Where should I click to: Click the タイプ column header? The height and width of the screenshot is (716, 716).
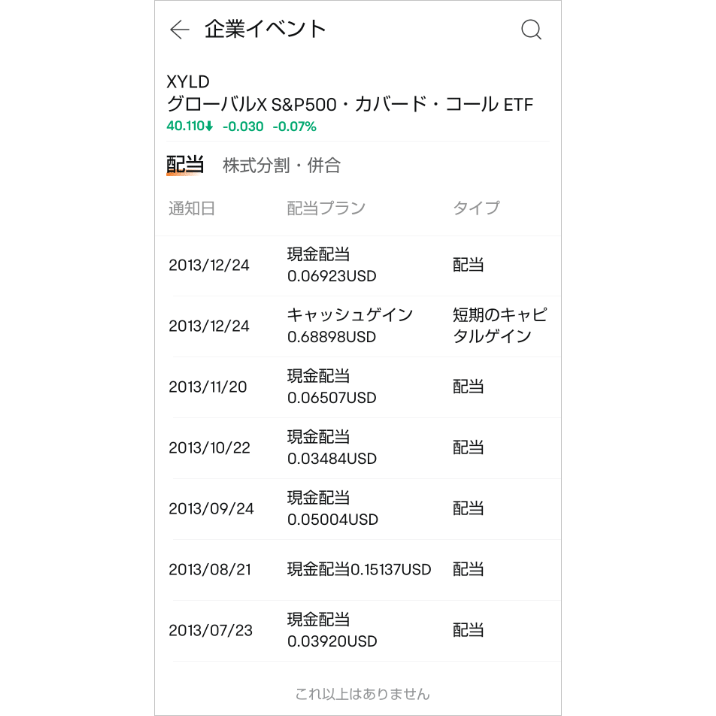point(476,208)
